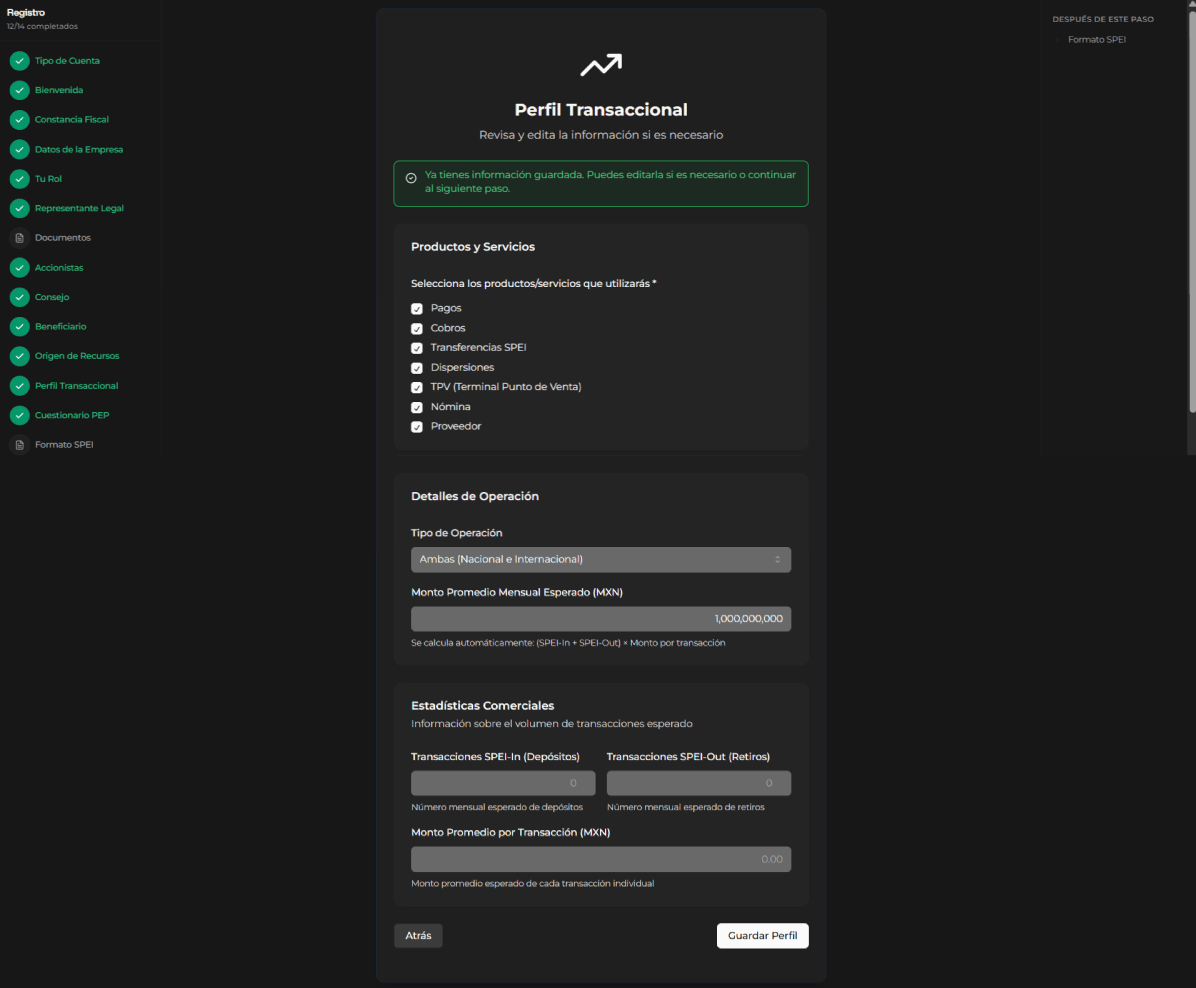This screenshot has width=1196, height=988.
Task: Click the checkmark icon next to Origen de Recursos
Action: coord(20,356)
